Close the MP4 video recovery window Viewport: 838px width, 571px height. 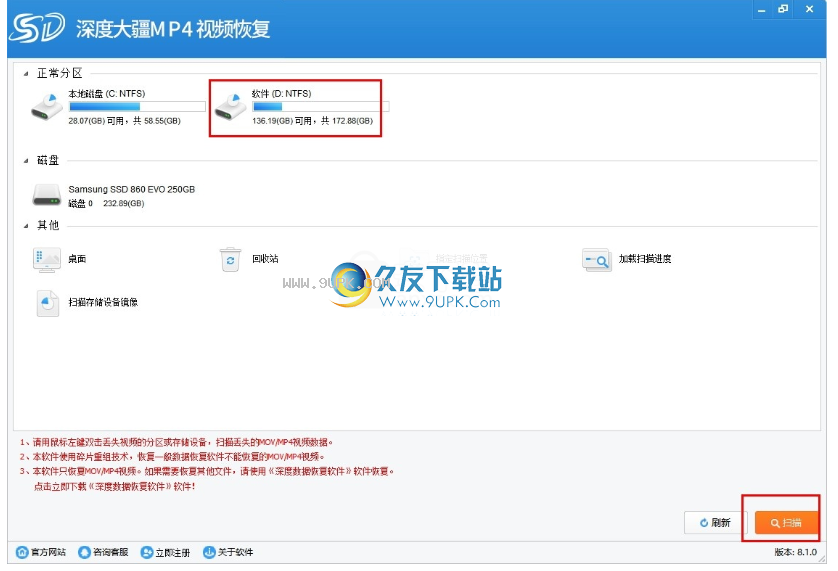coord(810,10)
